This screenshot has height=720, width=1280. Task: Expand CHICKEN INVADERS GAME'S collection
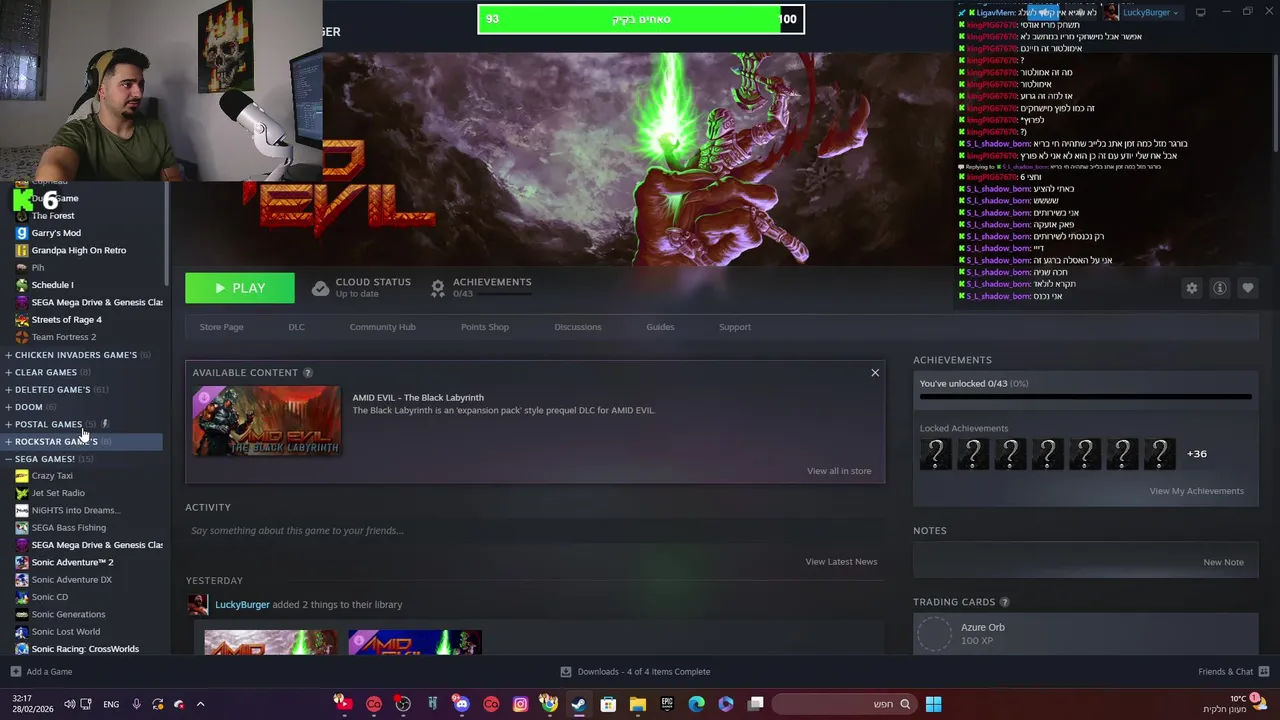click(x=9, y=355)
